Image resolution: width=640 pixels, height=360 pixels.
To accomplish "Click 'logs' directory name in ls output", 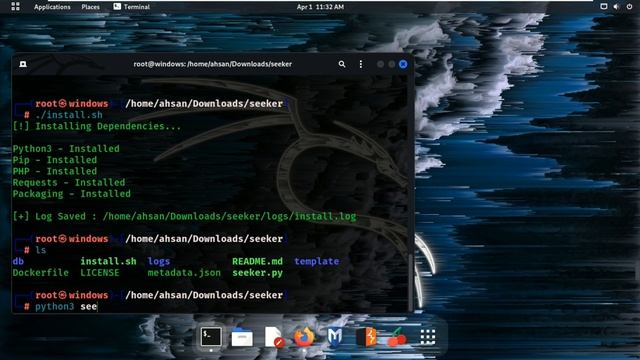I will point(158,262).
